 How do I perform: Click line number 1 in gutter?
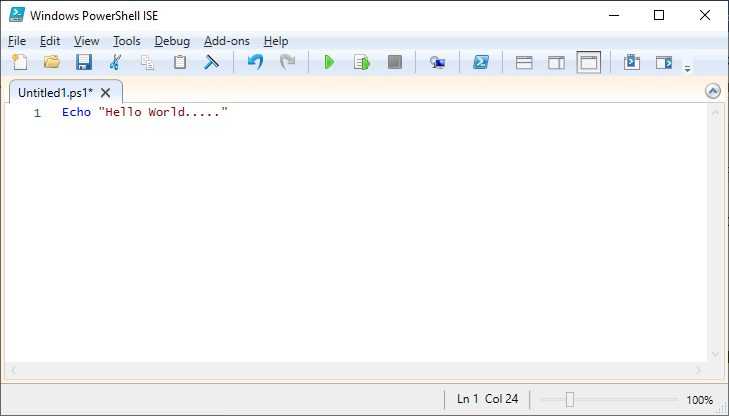[x=37, y=113]
